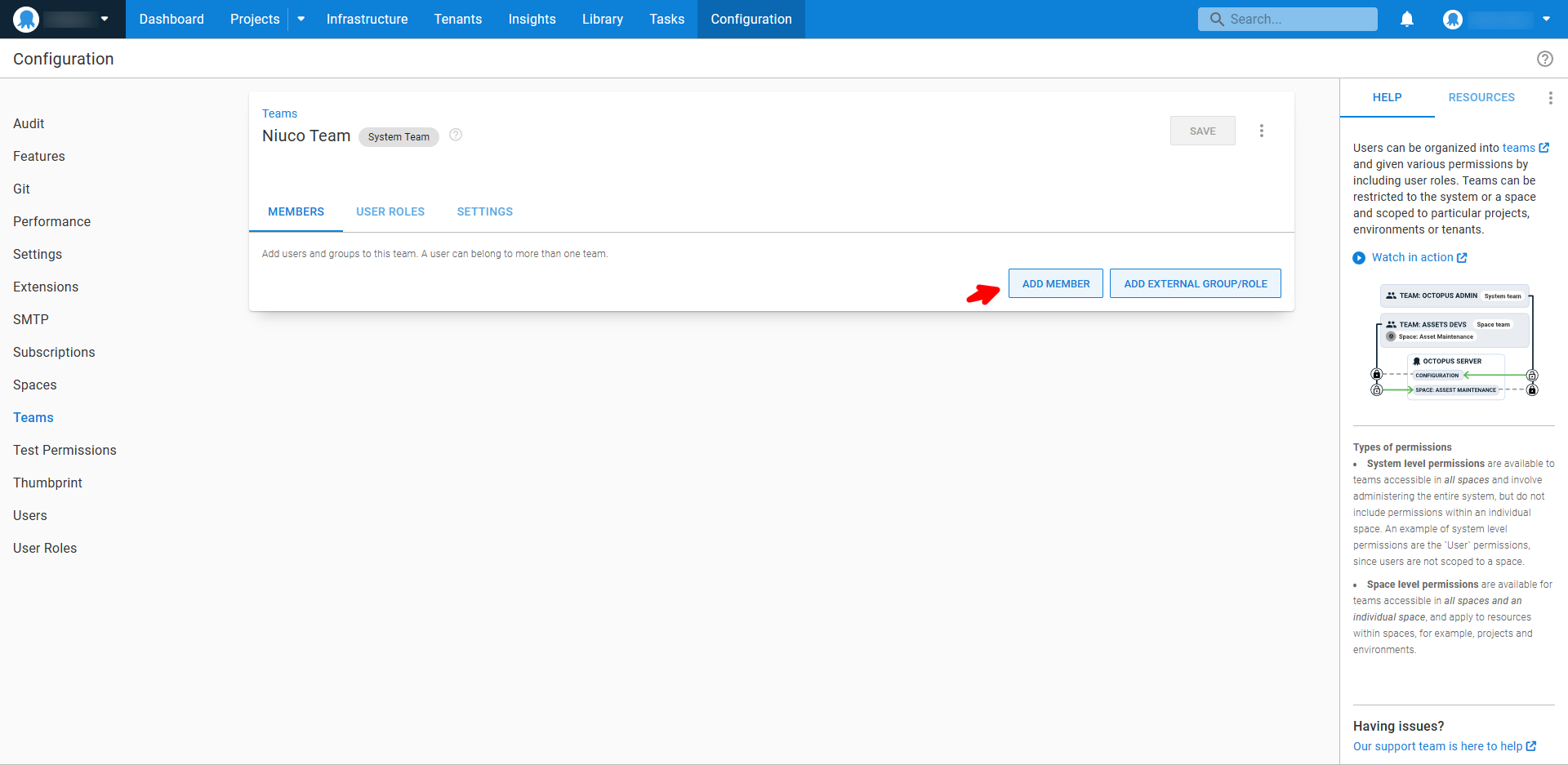Open the help panel overflow menu
This screenshot has width=1568, height=765.
coord(1550,98)
